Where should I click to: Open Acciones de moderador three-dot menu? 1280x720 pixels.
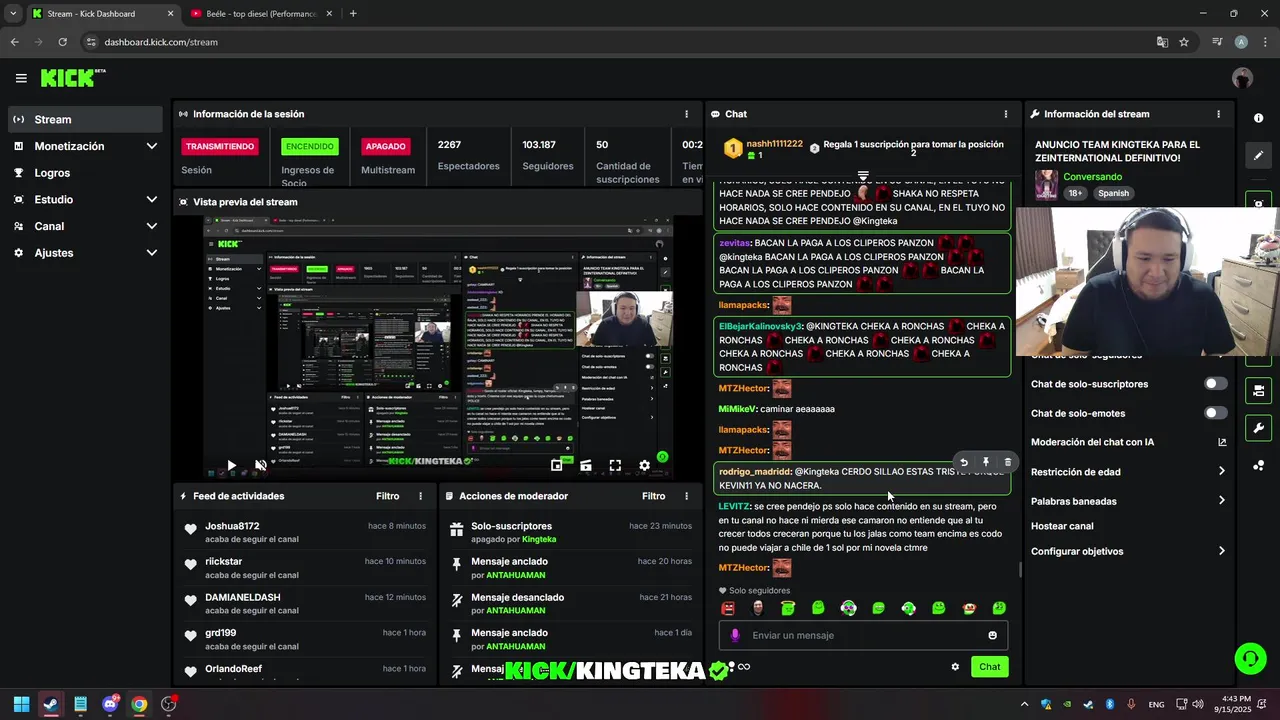click(x=686, y=496)
